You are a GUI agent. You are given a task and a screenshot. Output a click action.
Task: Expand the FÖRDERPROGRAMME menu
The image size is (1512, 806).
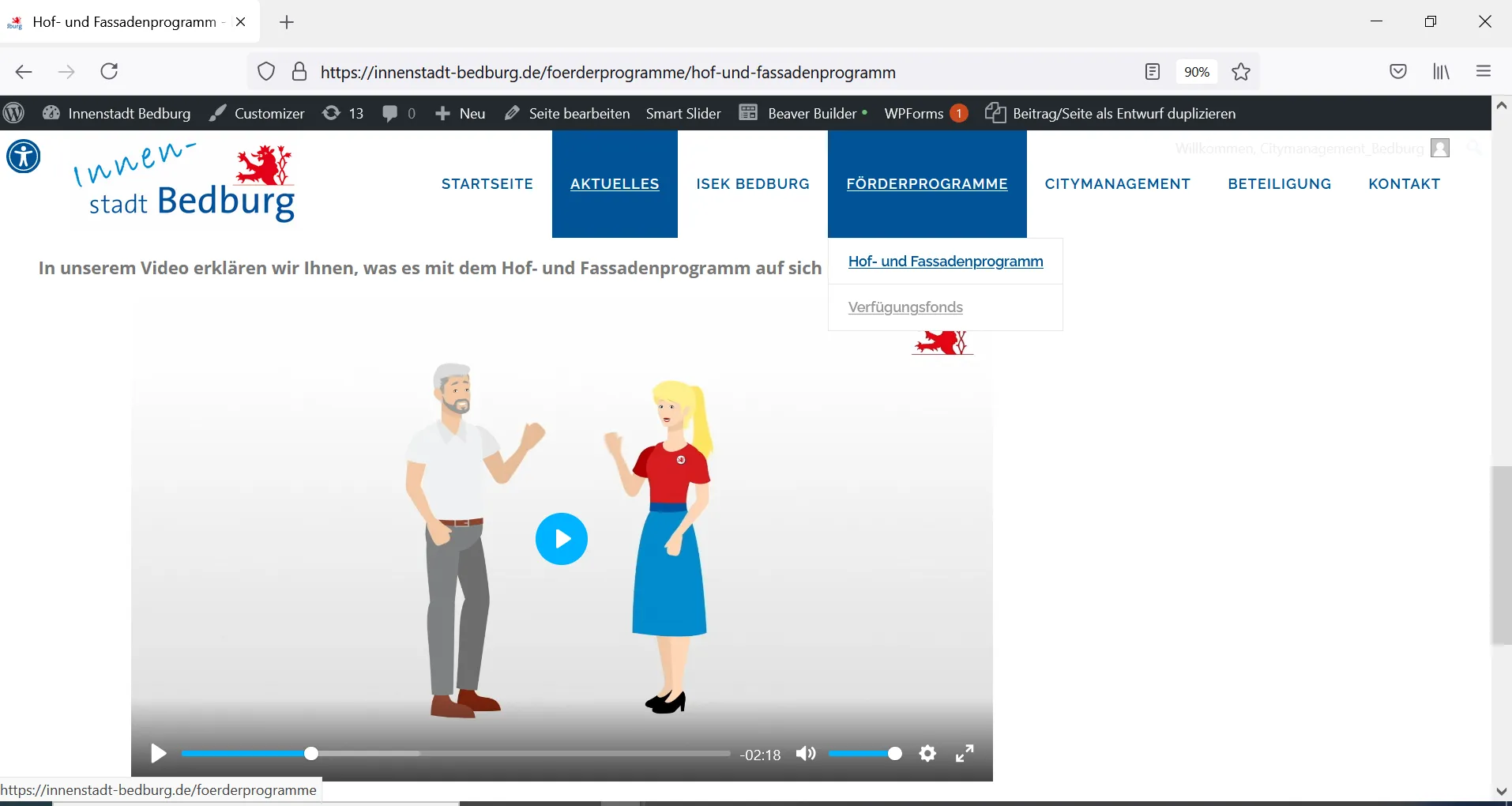927,184
